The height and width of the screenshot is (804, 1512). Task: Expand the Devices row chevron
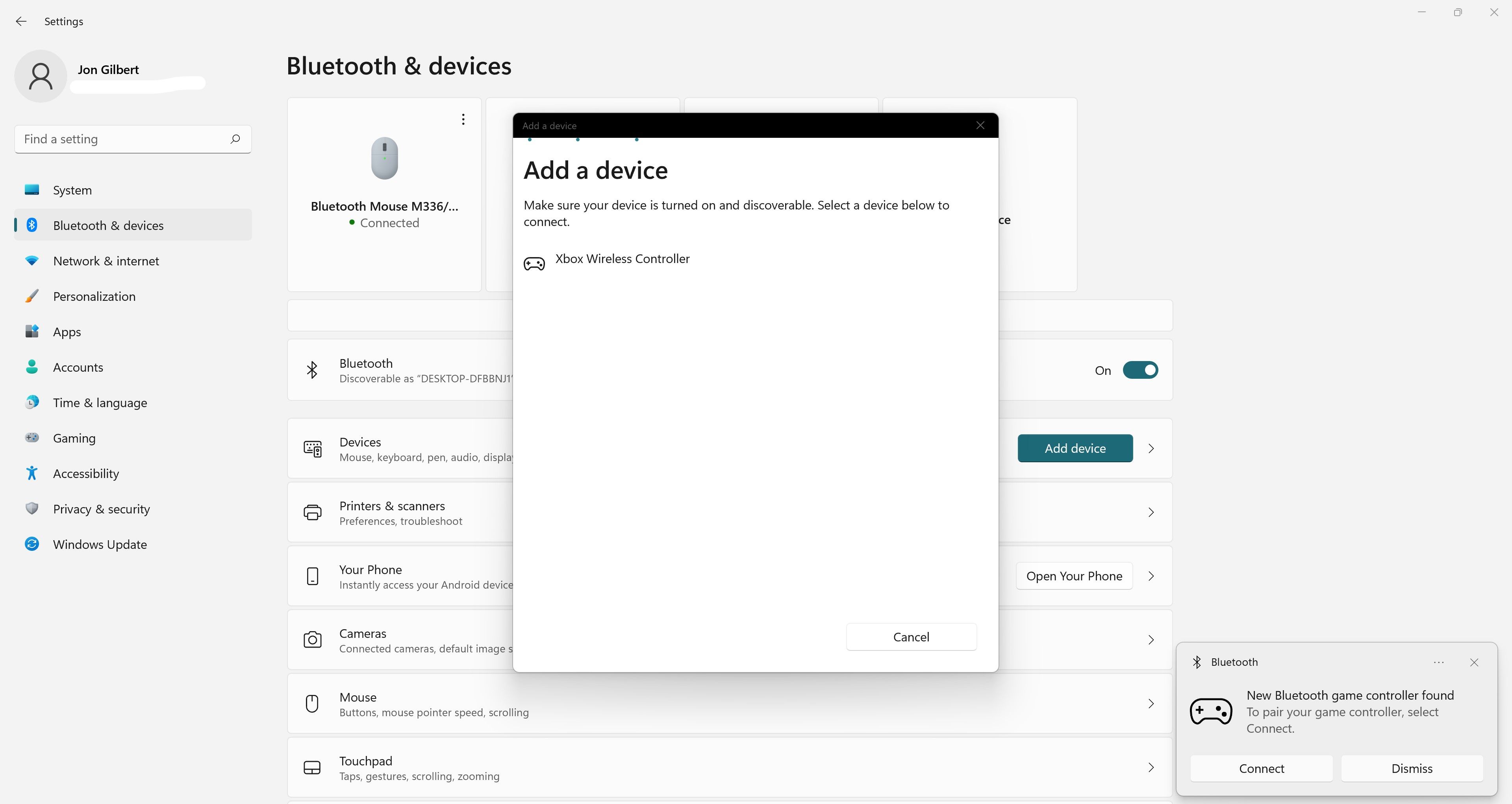click(1151, 448)
